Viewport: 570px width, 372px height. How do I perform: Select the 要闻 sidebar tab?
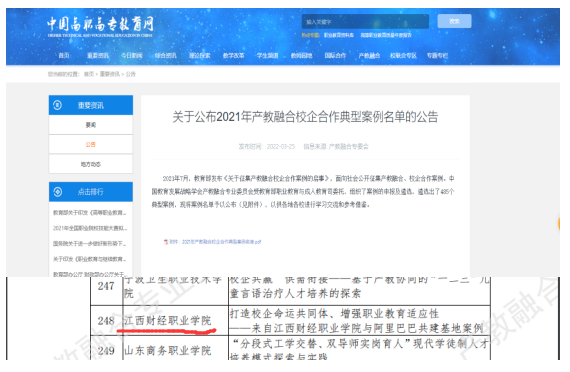pos(91,125)
